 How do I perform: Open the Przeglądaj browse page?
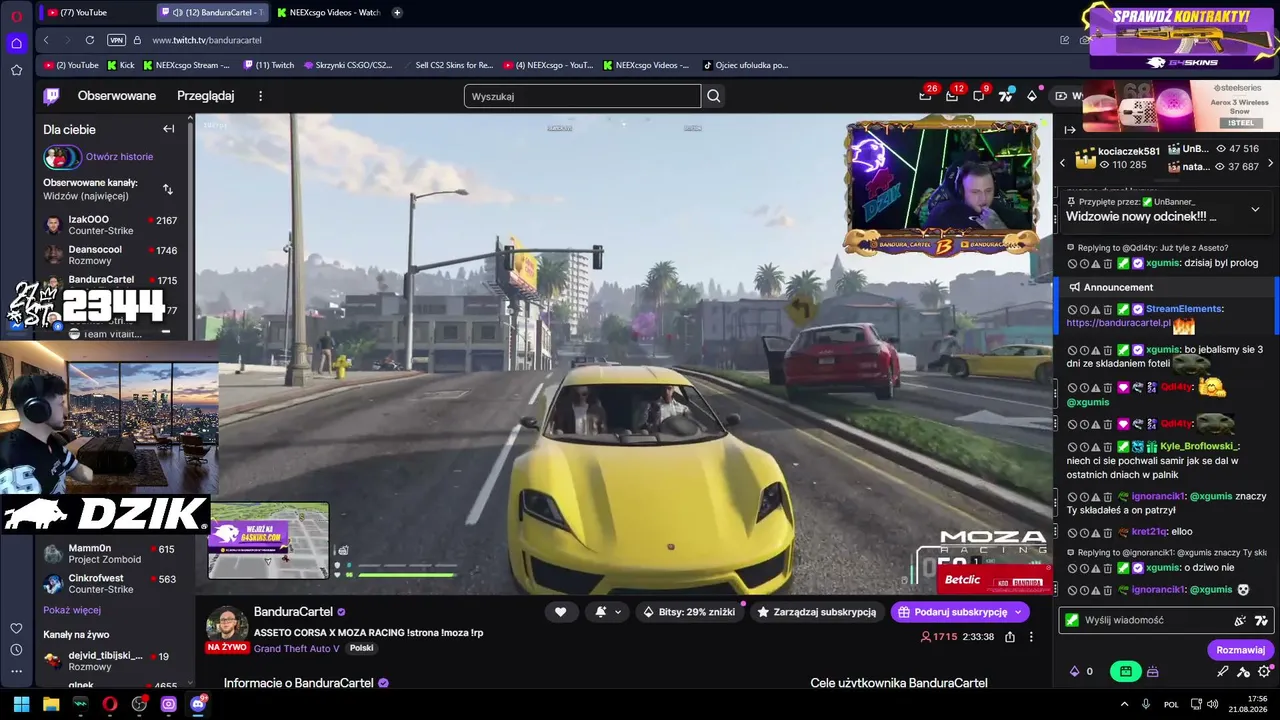click(x=205, y=96)
